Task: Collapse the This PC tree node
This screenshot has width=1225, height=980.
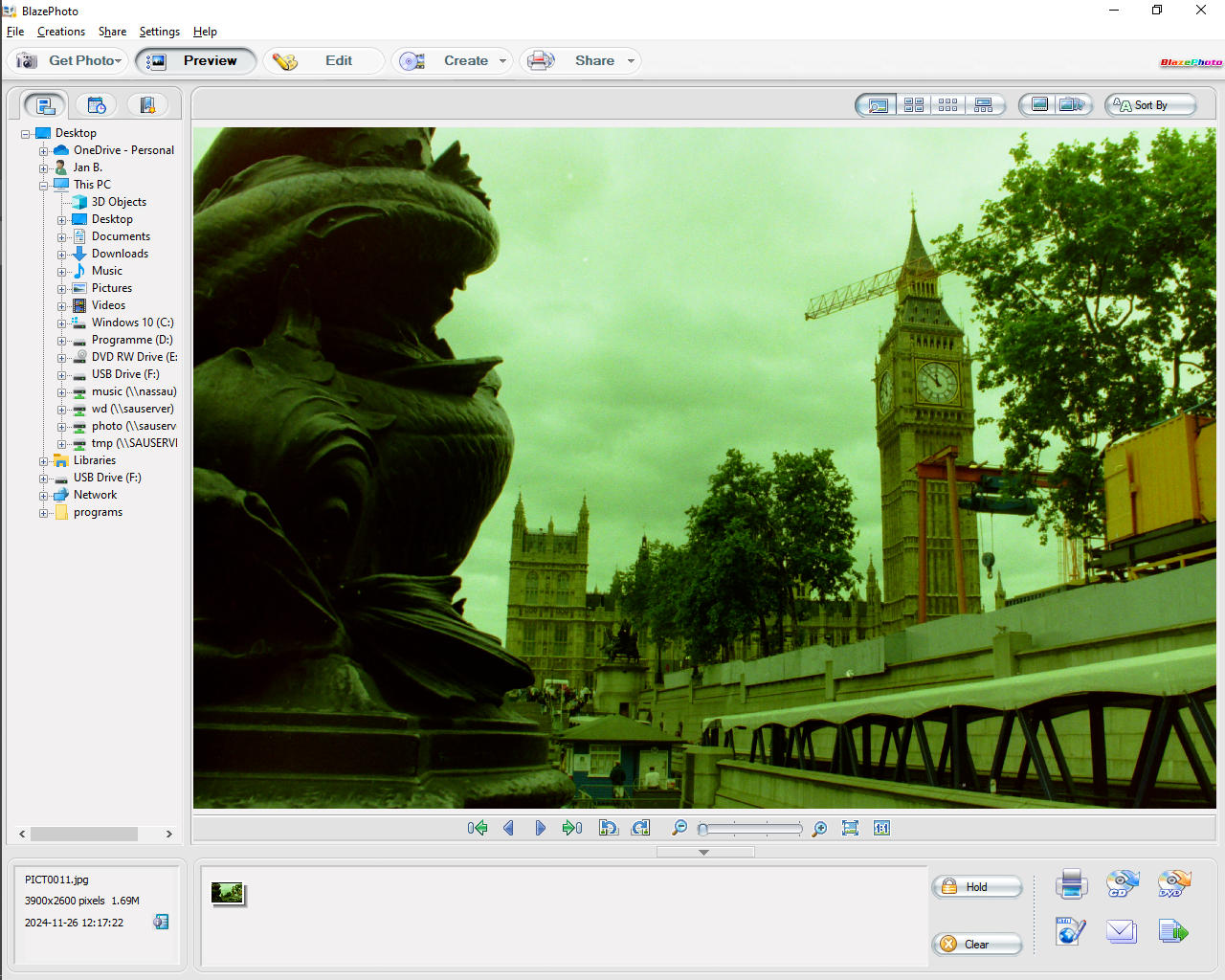Action: coord(43,186)
